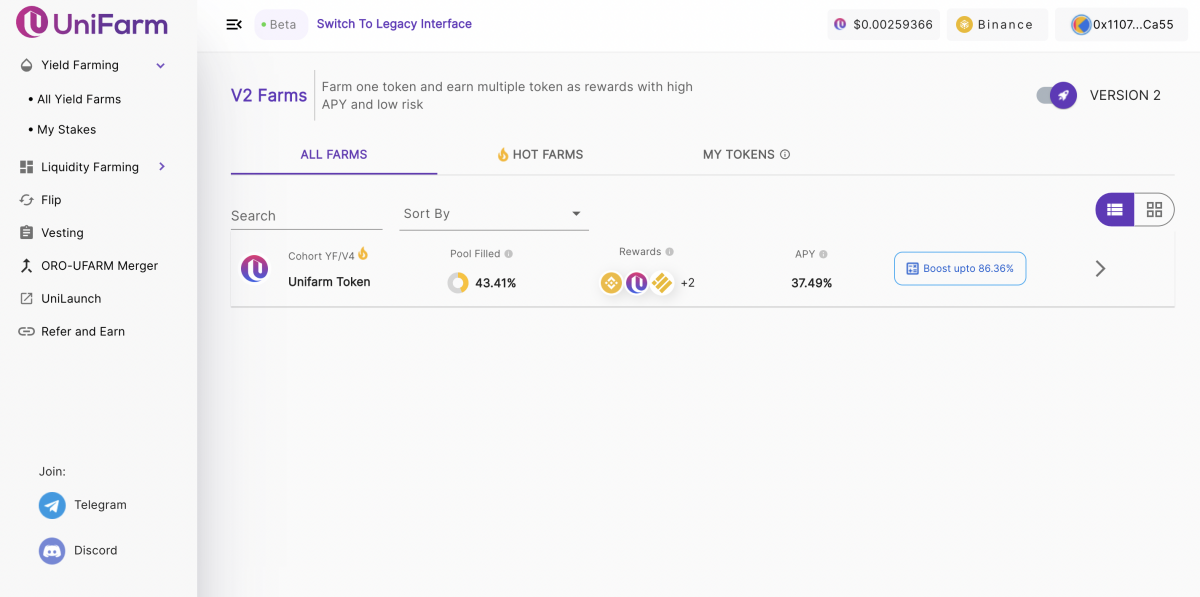Image resolution: width=1200 pixels, height=597 pixels.
Task: Click Switch To Legacy Interface link
Action: [x=394, y=24]
